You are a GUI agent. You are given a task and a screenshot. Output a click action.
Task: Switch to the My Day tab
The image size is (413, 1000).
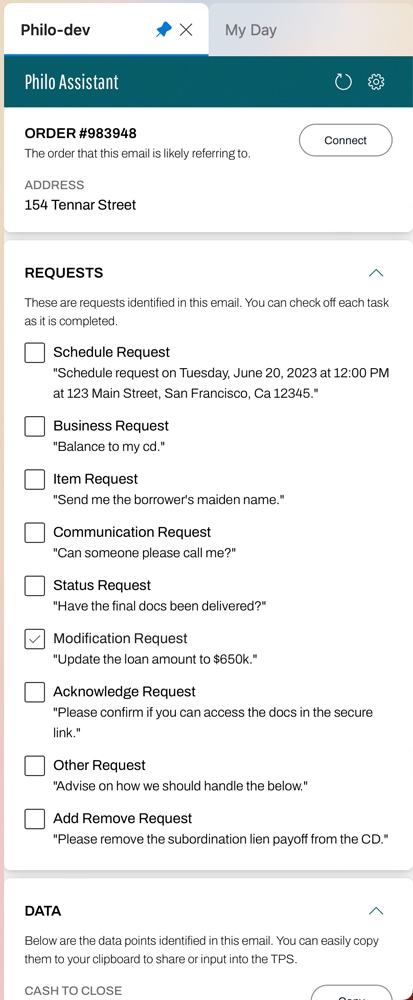tap(250, 30)
